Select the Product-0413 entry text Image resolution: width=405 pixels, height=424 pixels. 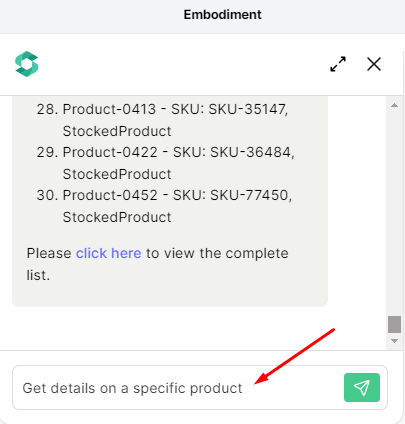109,109
